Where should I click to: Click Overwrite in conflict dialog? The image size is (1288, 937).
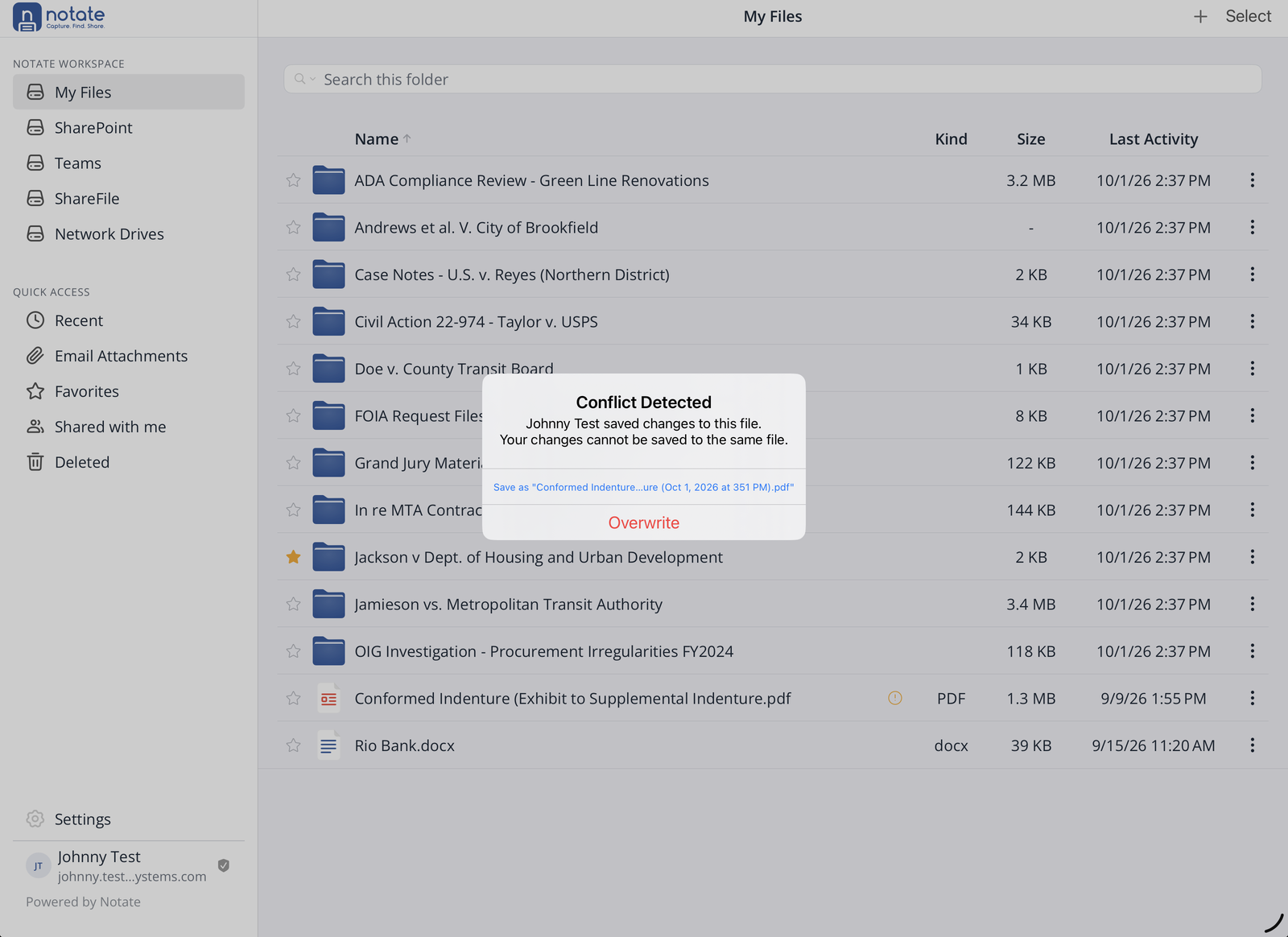click(x=644, y=522)
